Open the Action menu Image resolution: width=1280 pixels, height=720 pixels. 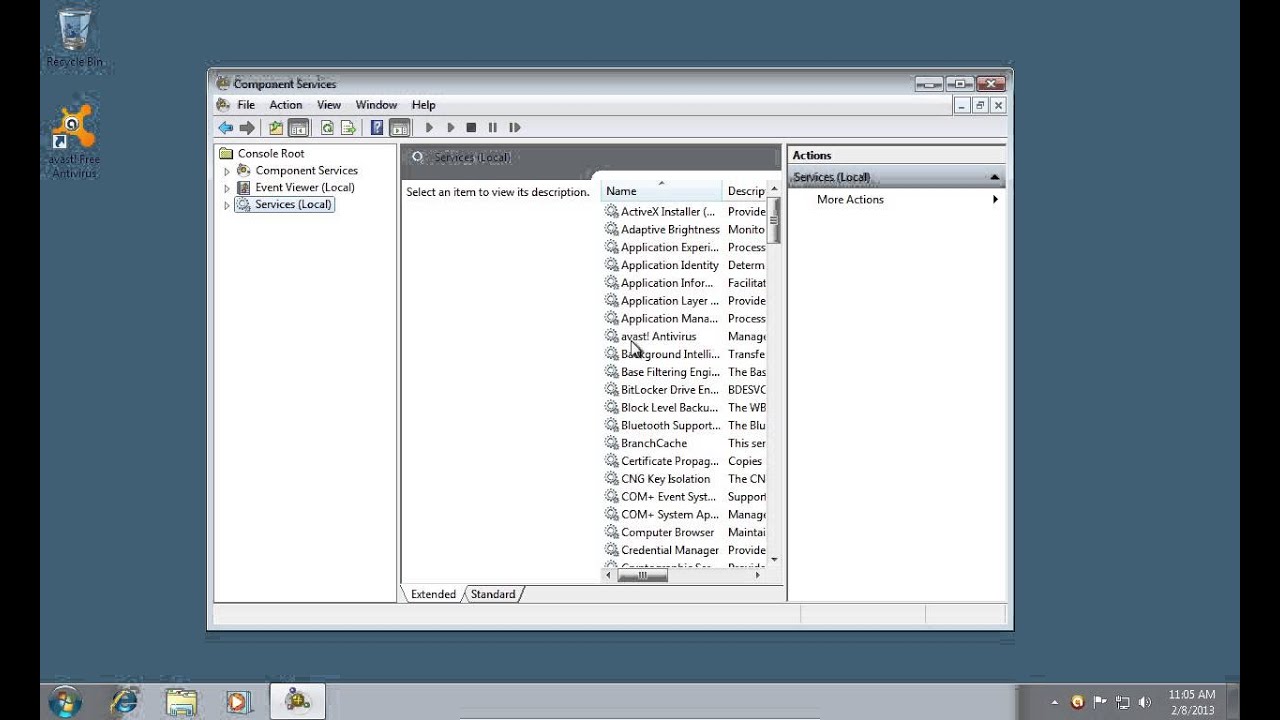point(285,105)
